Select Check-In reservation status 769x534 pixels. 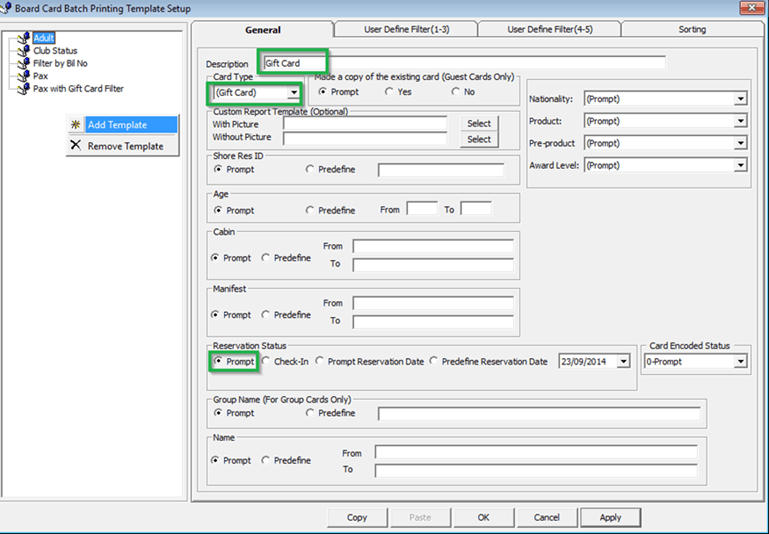pyautogui.click(x=265, y=361)
